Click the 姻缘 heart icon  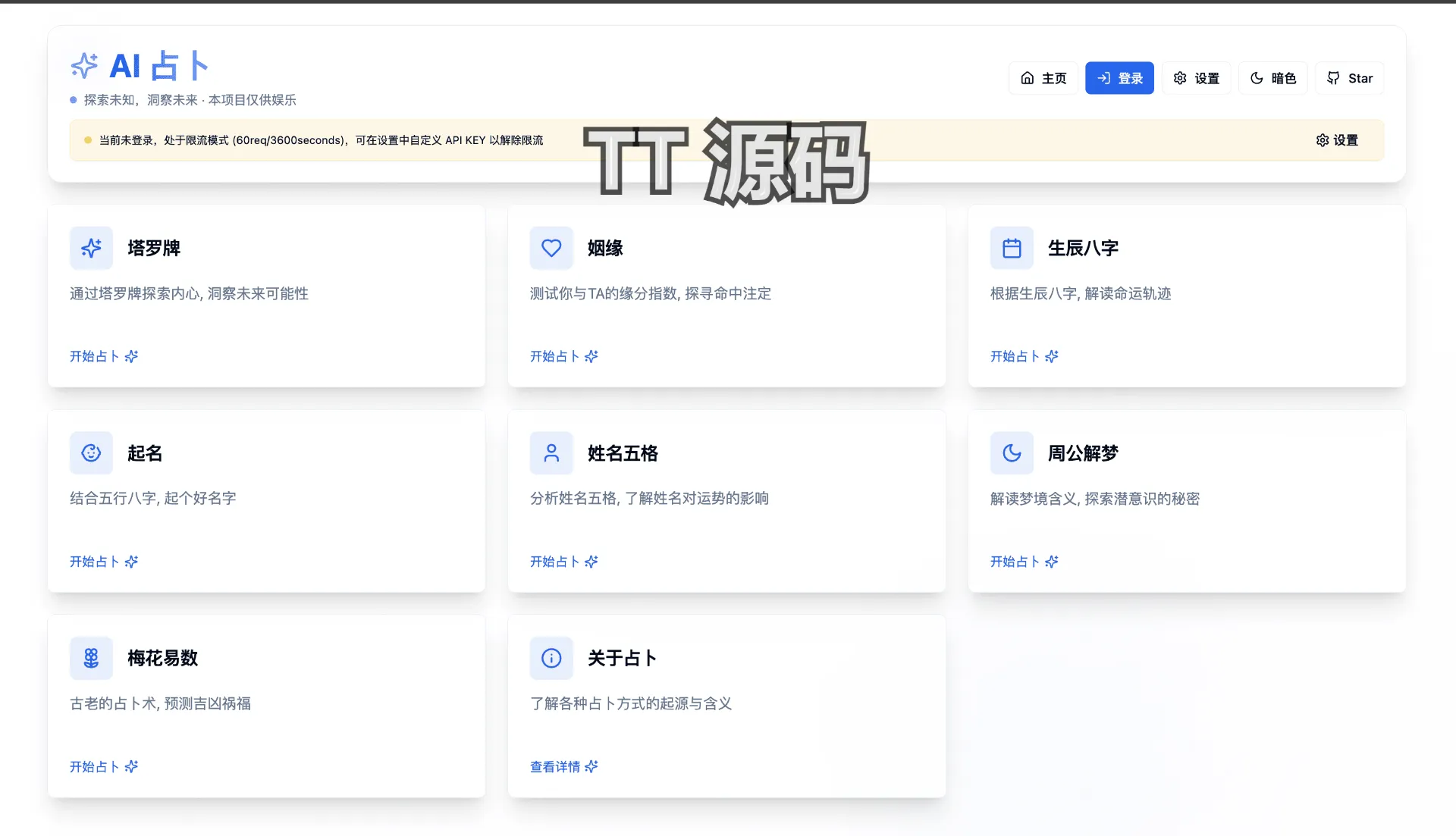(x=551, y=248)
